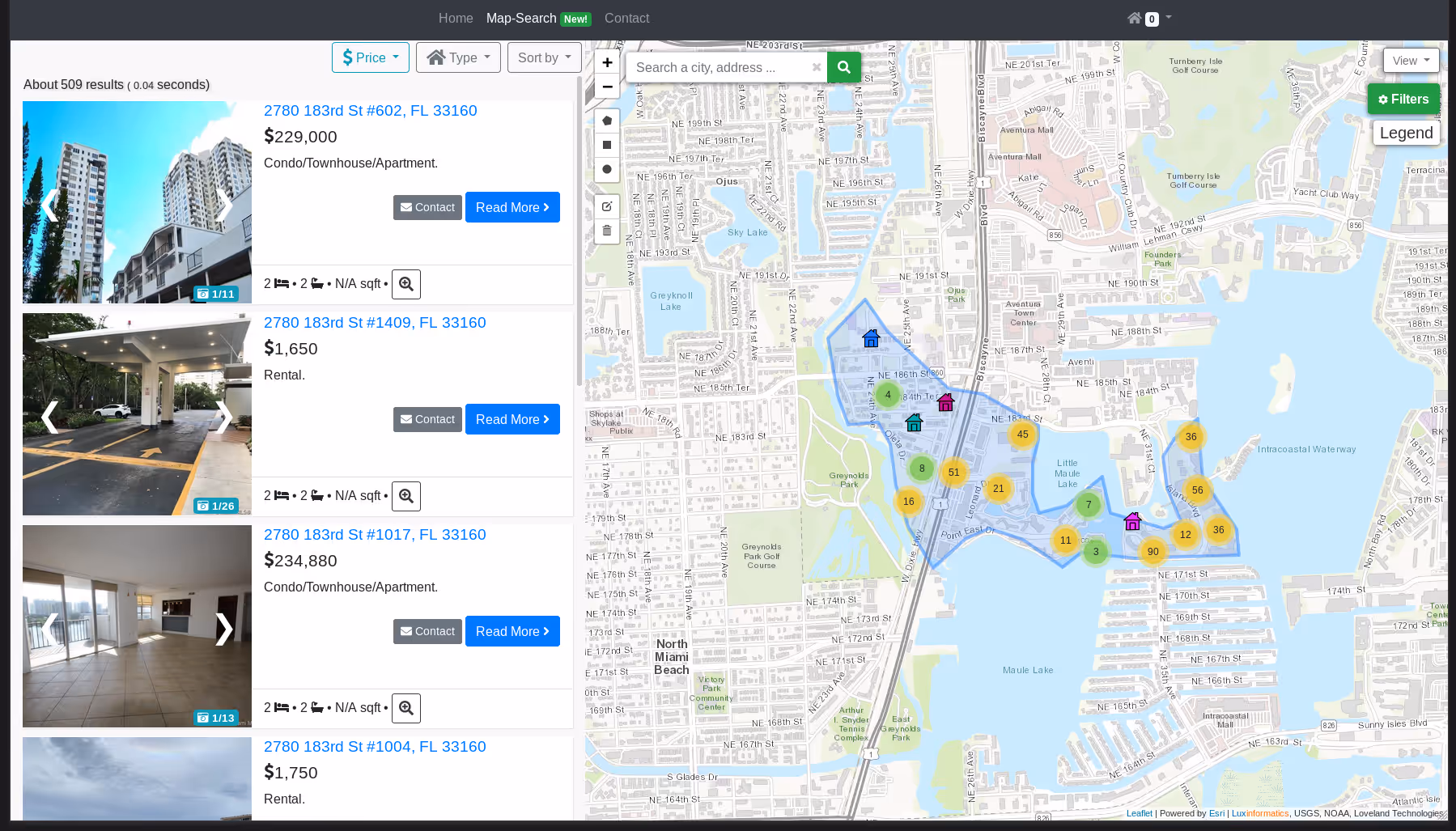Click the blue house marker on map
The width and height of the screenshot is (1456, 831).
tap(871, 338)
